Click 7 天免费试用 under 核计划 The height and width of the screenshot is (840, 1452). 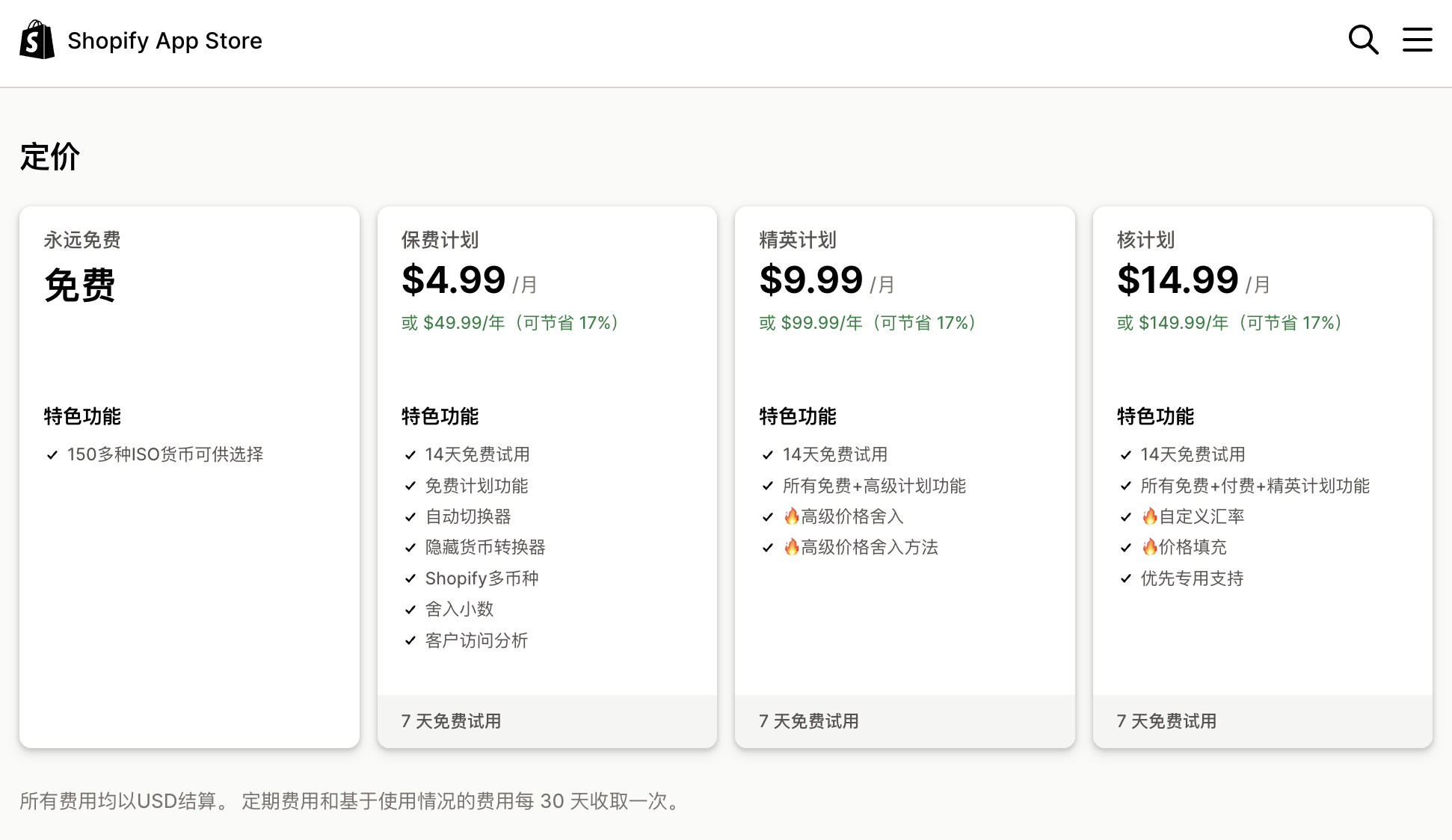coord(1166,721)
